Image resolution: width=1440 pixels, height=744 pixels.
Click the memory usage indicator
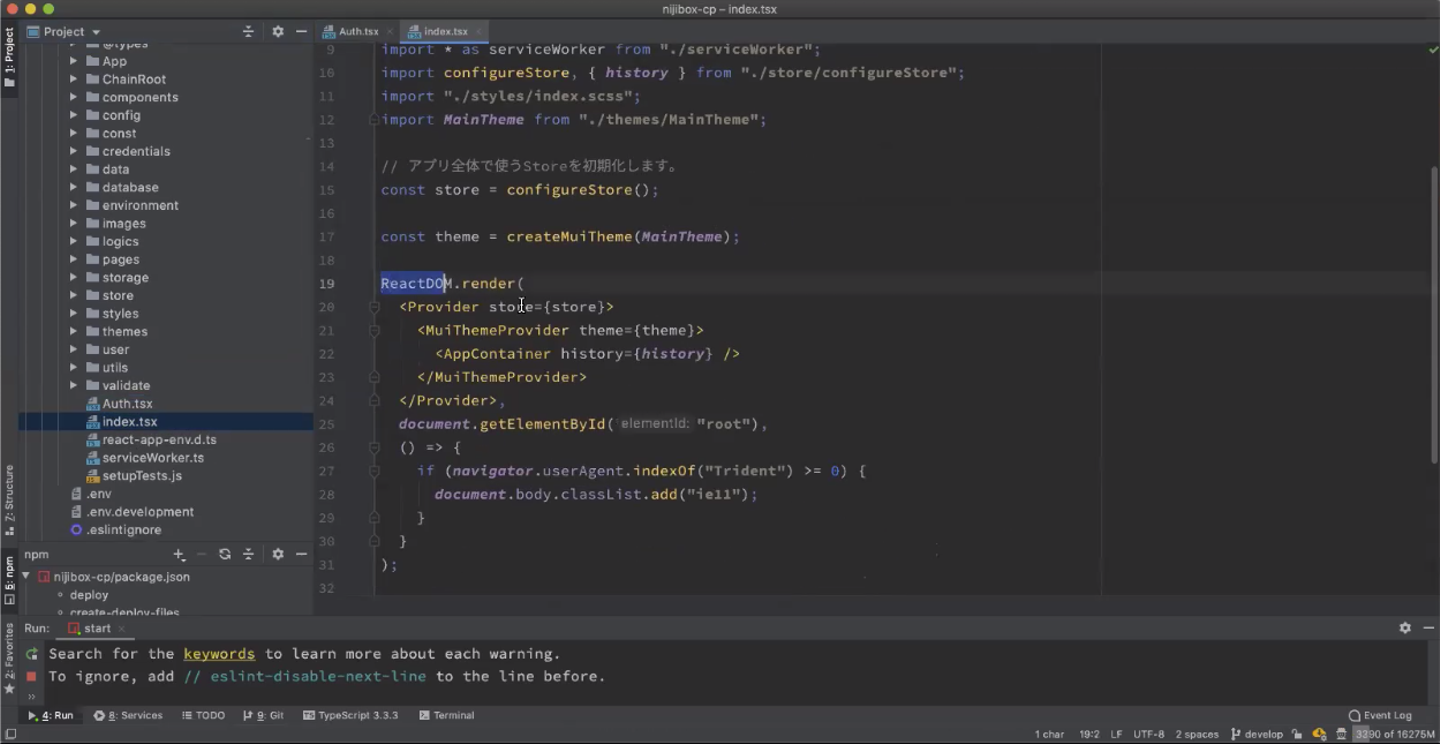coord(1394,734)
